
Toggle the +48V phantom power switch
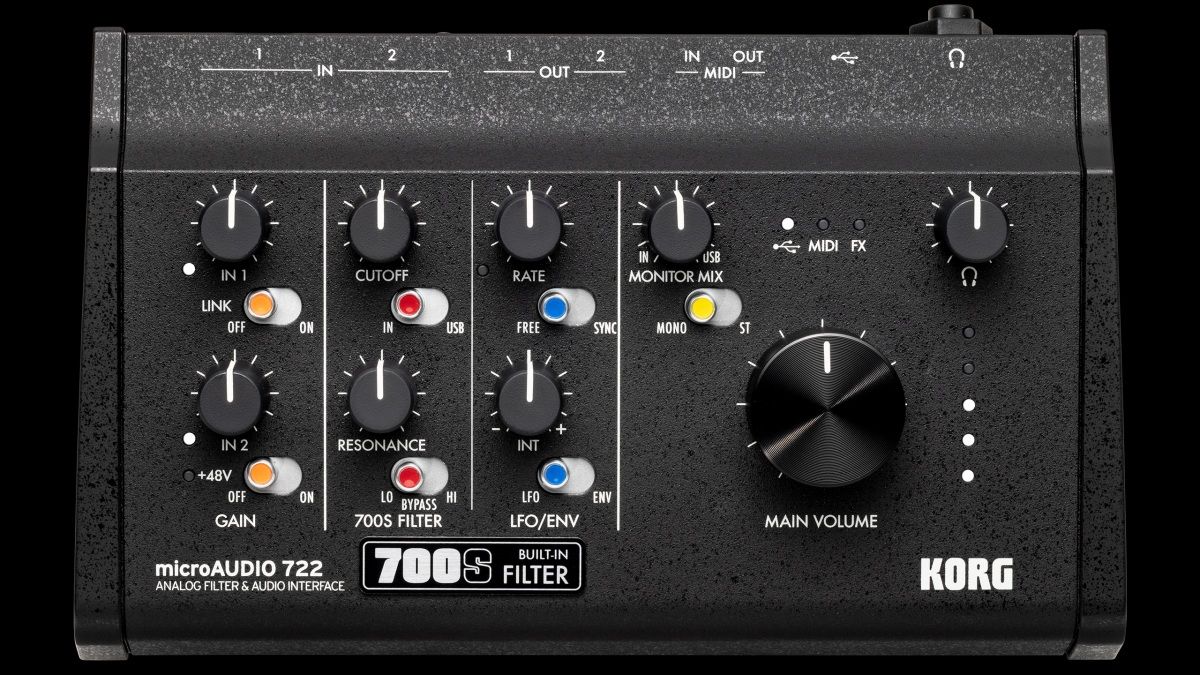(272, 472)
